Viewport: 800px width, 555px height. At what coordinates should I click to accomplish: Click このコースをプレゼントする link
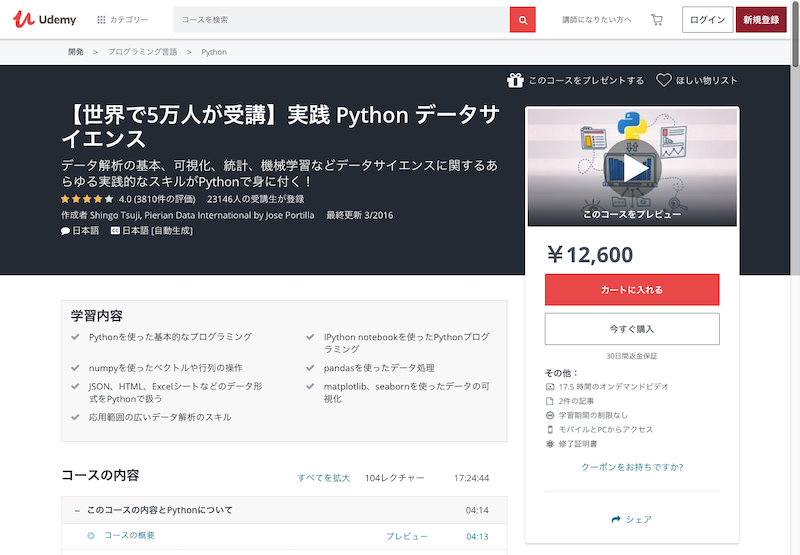586,80
